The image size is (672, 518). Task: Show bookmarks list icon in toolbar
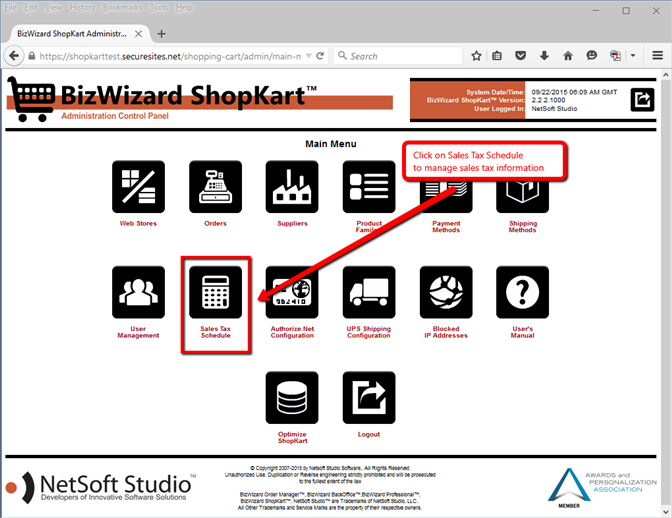[497, 56]
